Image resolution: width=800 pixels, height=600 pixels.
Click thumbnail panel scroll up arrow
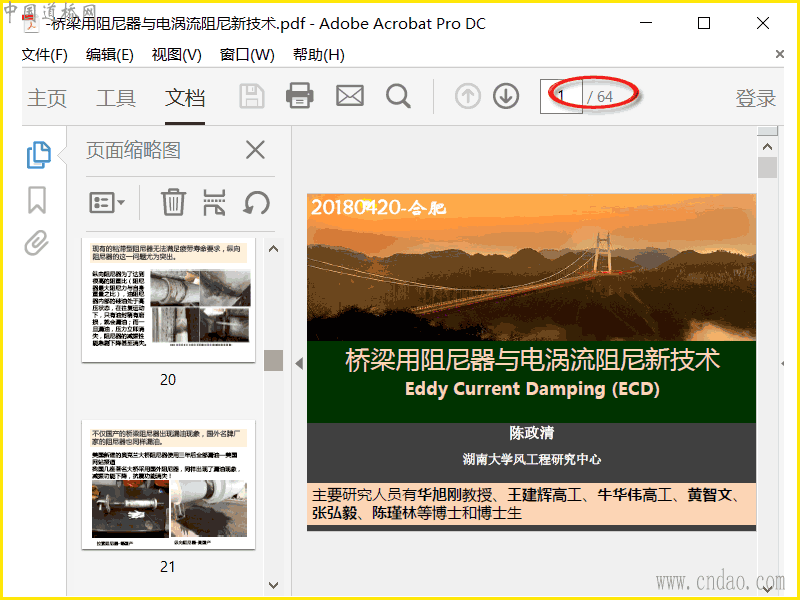tap(273, 249)
